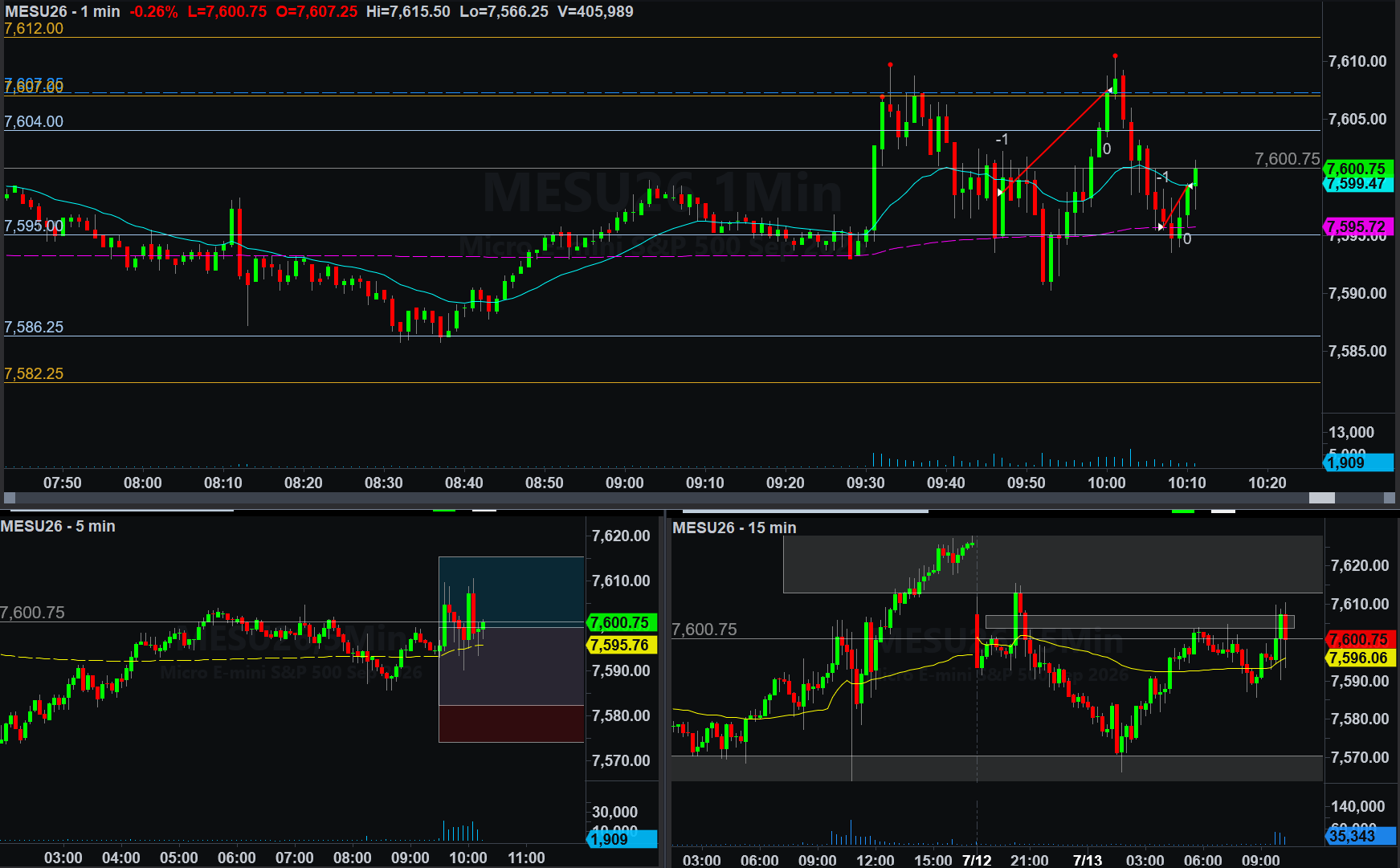Click the orange 7,612.00 level line label
1400x868 pixels.
(x=34, y=29)
